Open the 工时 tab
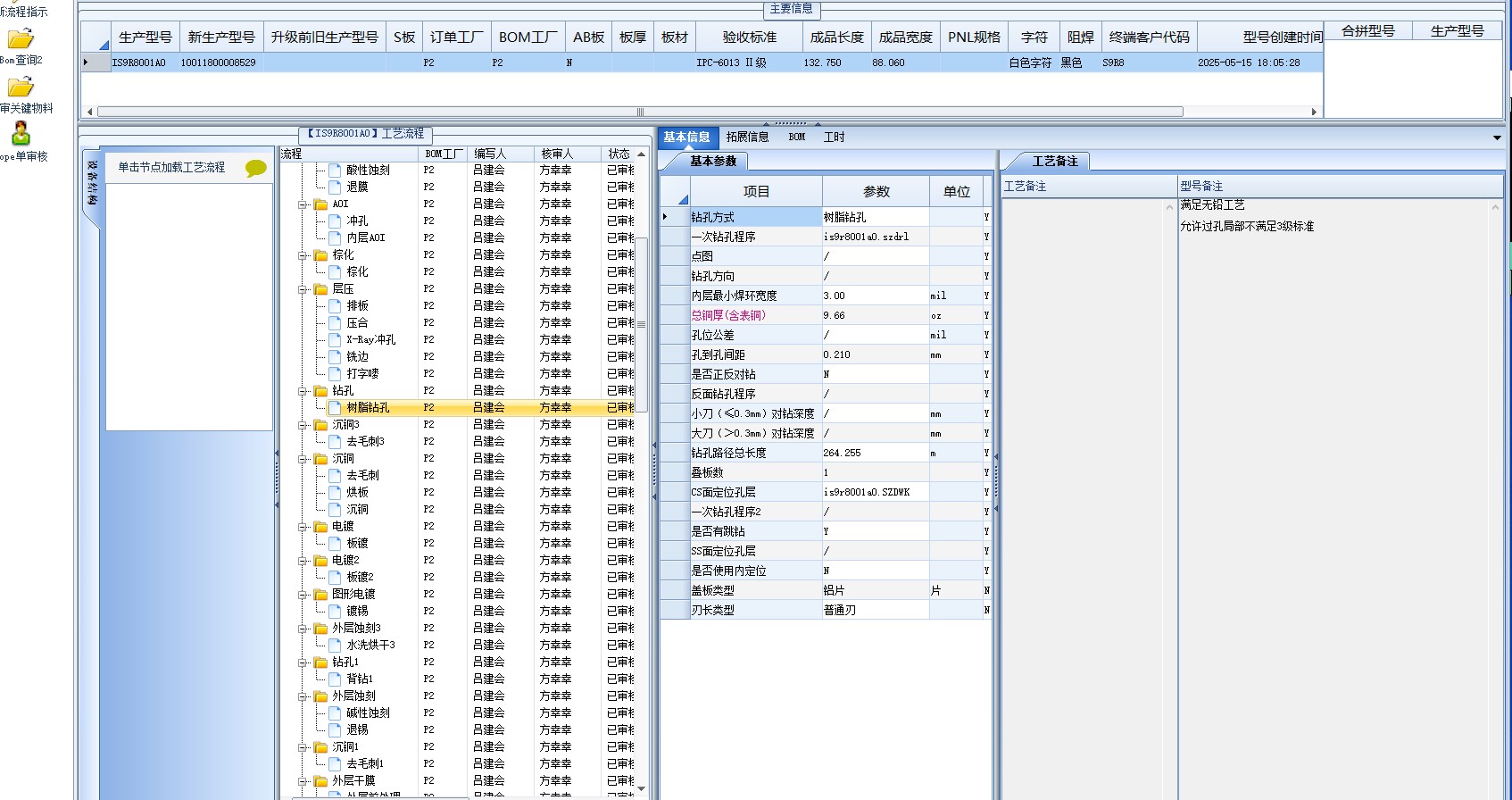This screenshot has width=1512, height=800. tap(834, 137)
